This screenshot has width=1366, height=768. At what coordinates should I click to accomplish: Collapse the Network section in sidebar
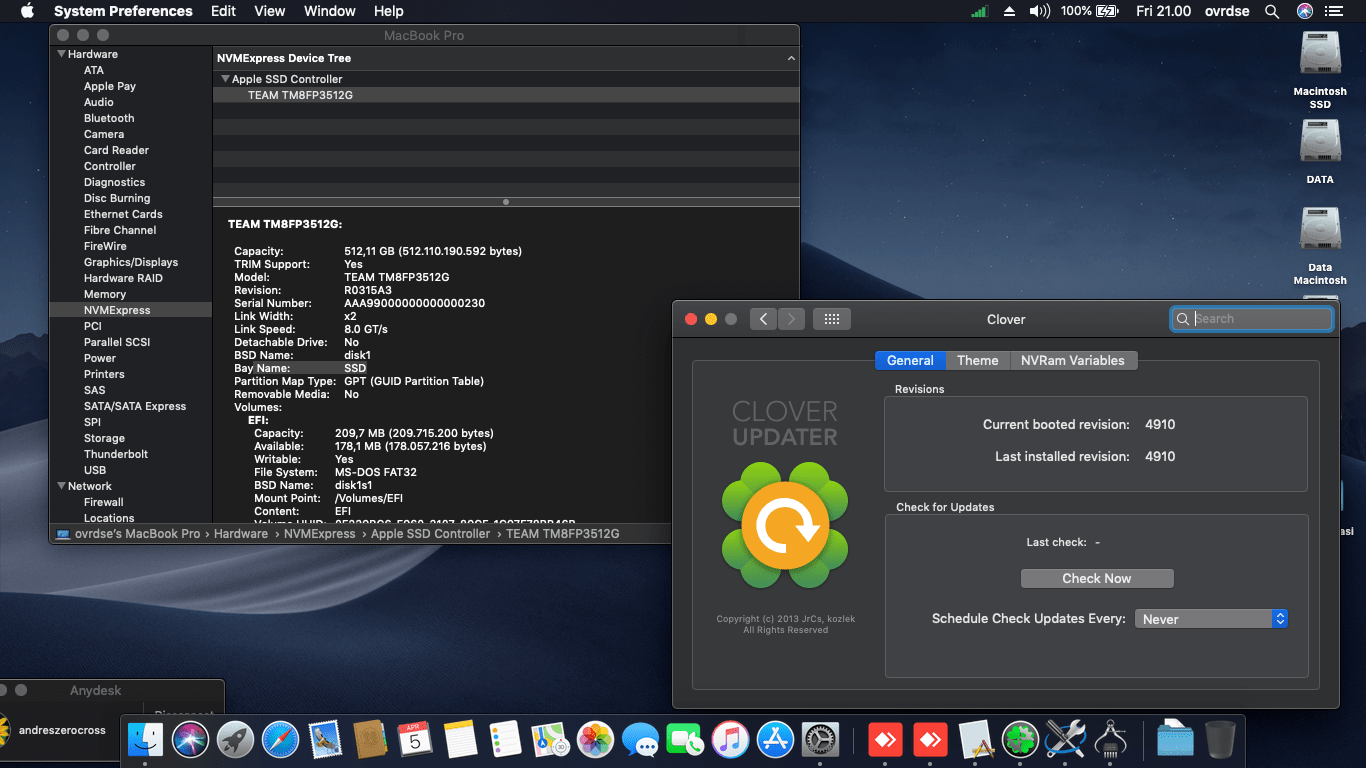point(61,486)
